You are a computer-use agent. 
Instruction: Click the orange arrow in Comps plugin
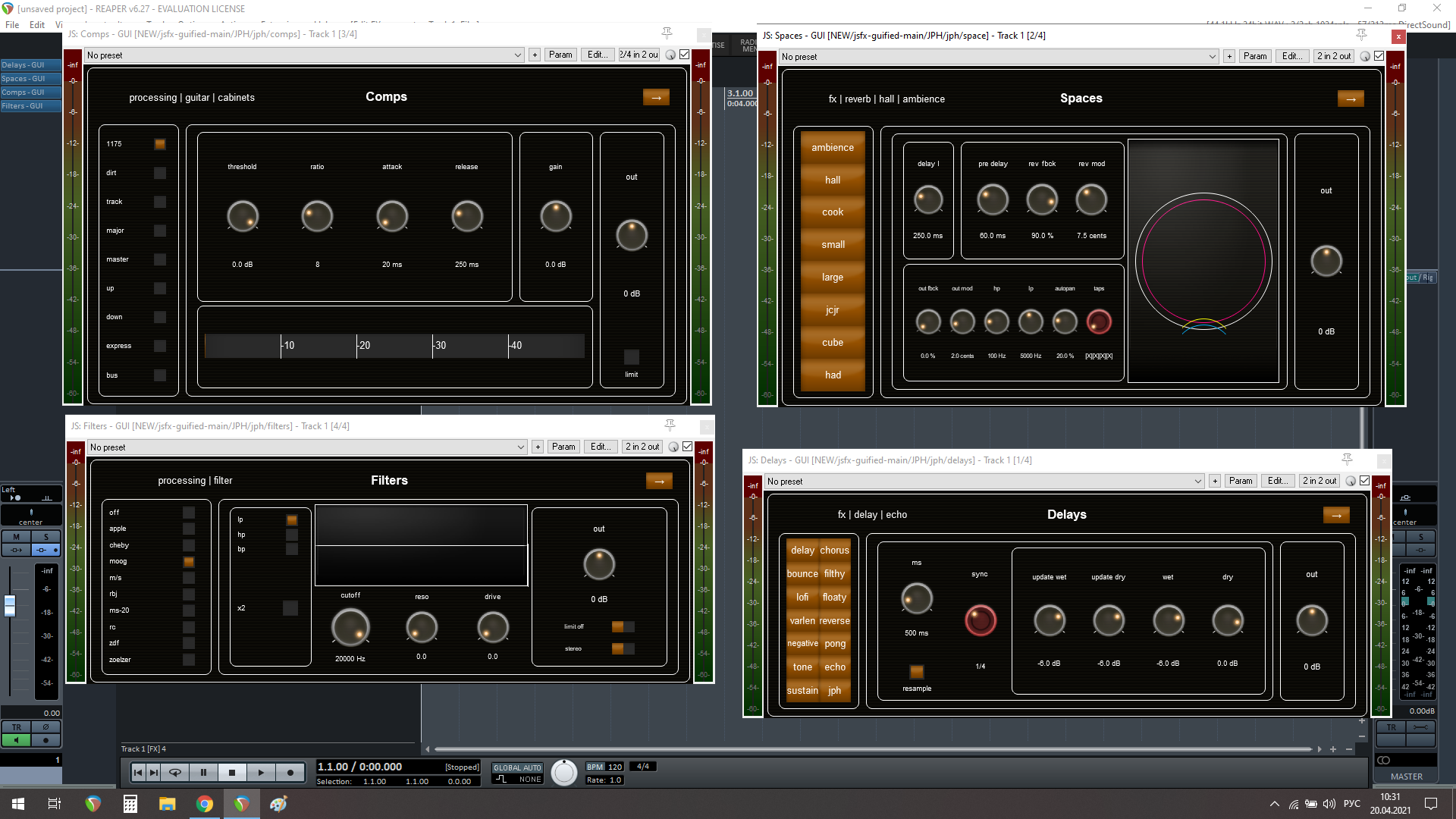tap(656, 97)
